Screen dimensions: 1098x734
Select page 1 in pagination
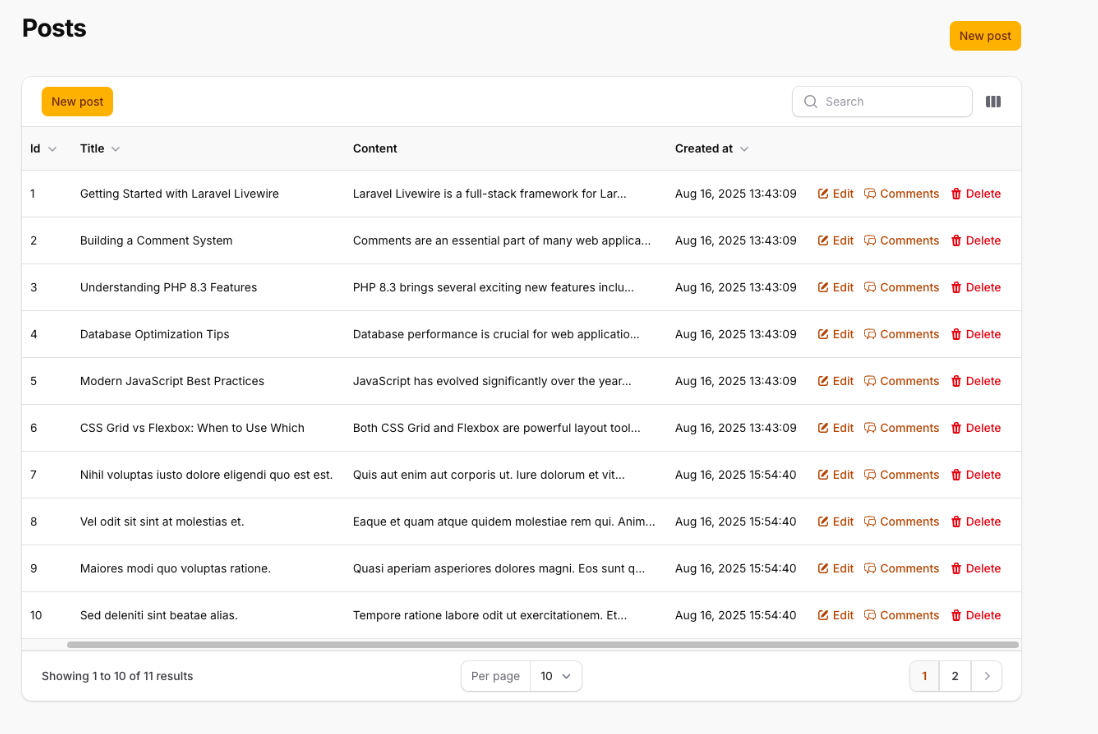pyautogui.click(x=924, y=676)
